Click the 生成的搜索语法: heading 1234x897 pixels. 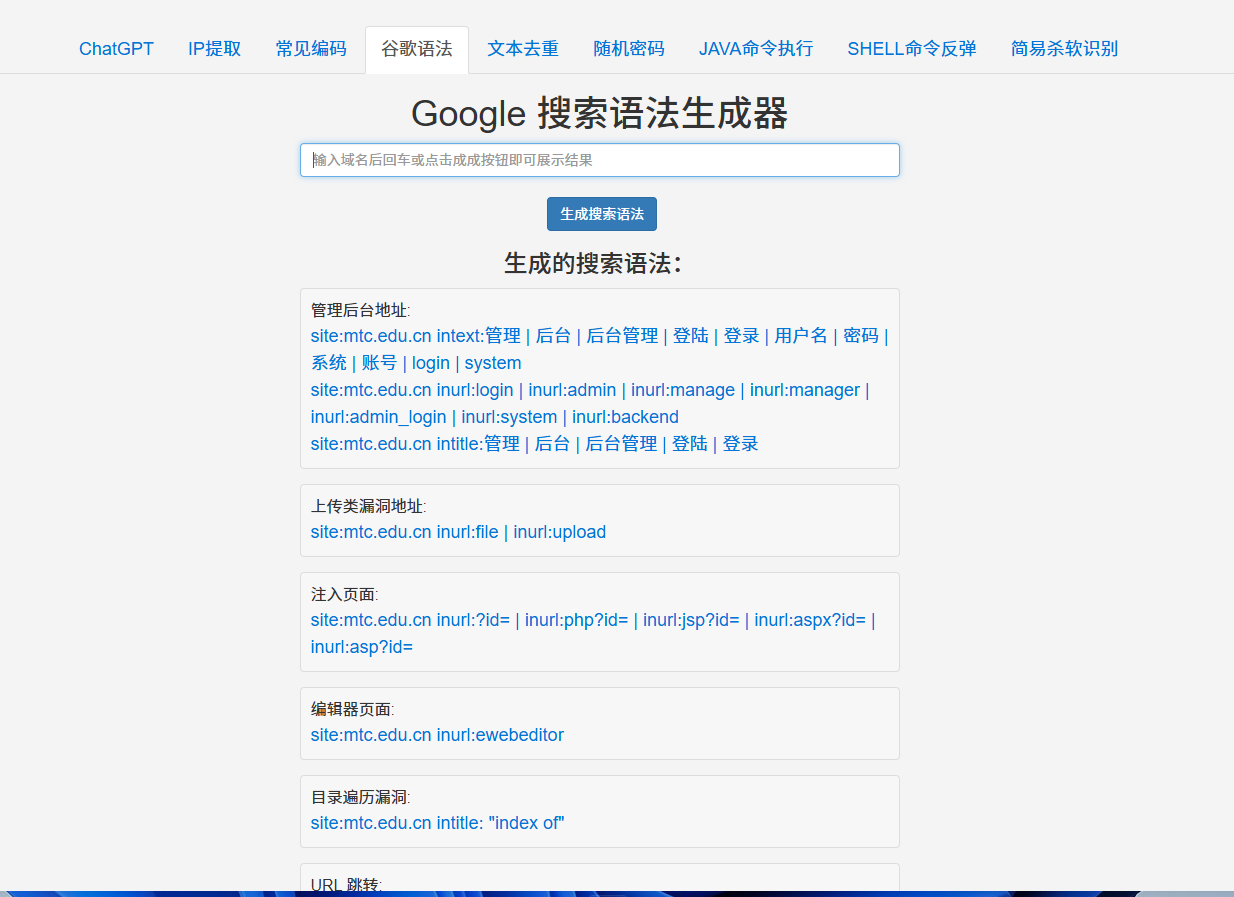(593, 263)
